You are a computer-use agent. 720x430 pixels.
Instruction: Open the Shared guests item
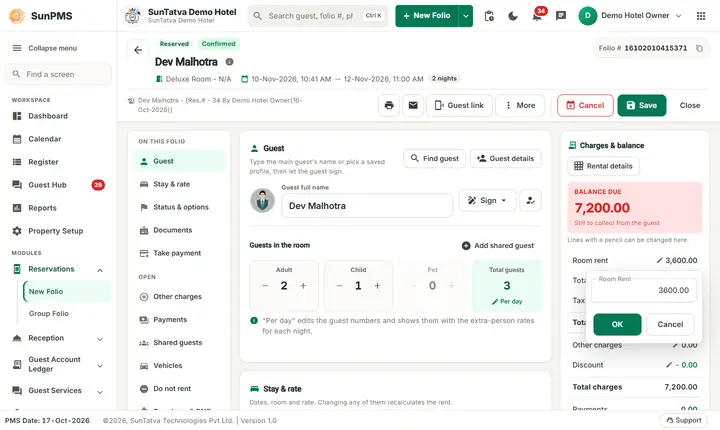click(x=179, y=343)
